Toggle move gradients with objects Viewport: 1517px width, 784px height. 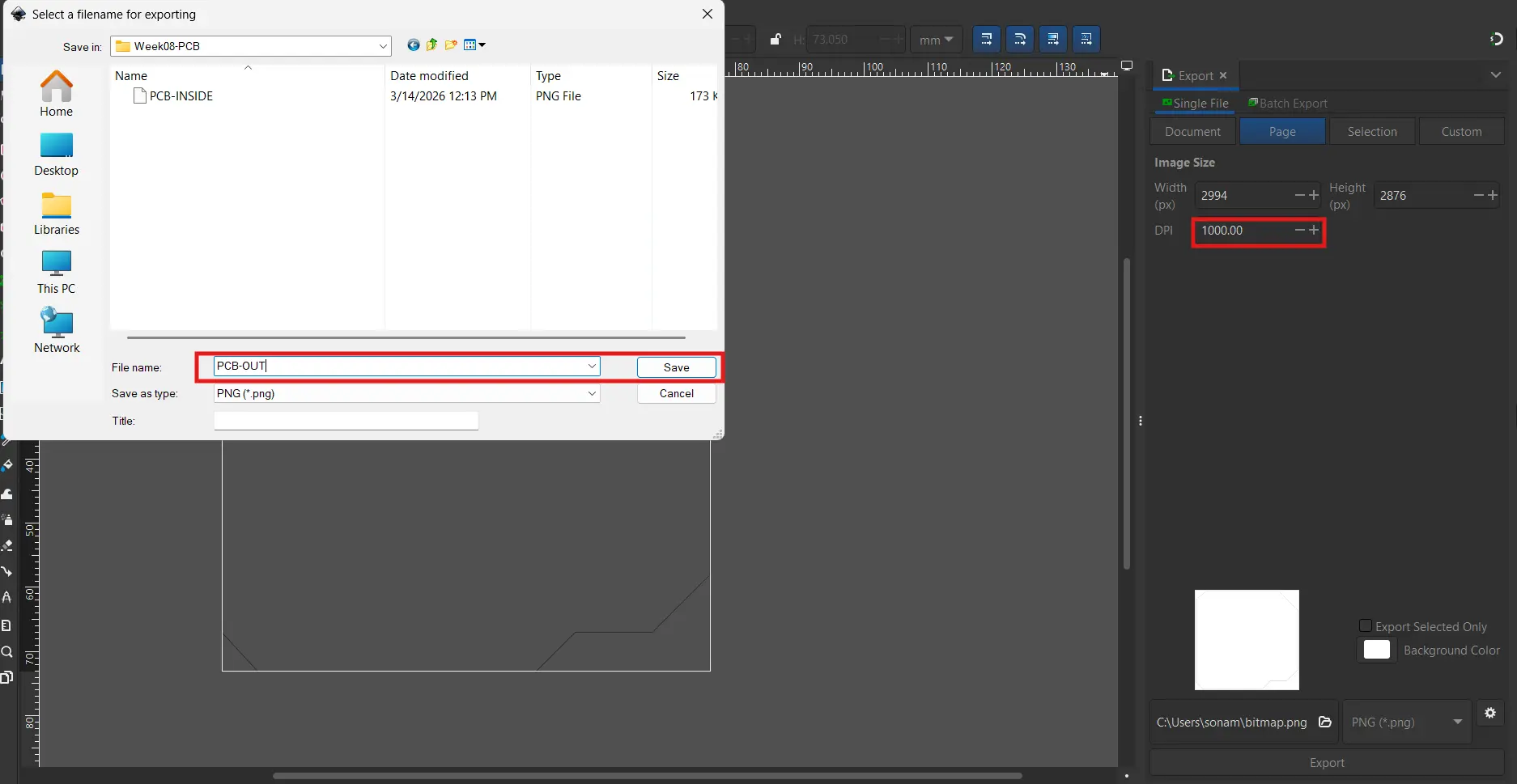tap(1052, 39)
